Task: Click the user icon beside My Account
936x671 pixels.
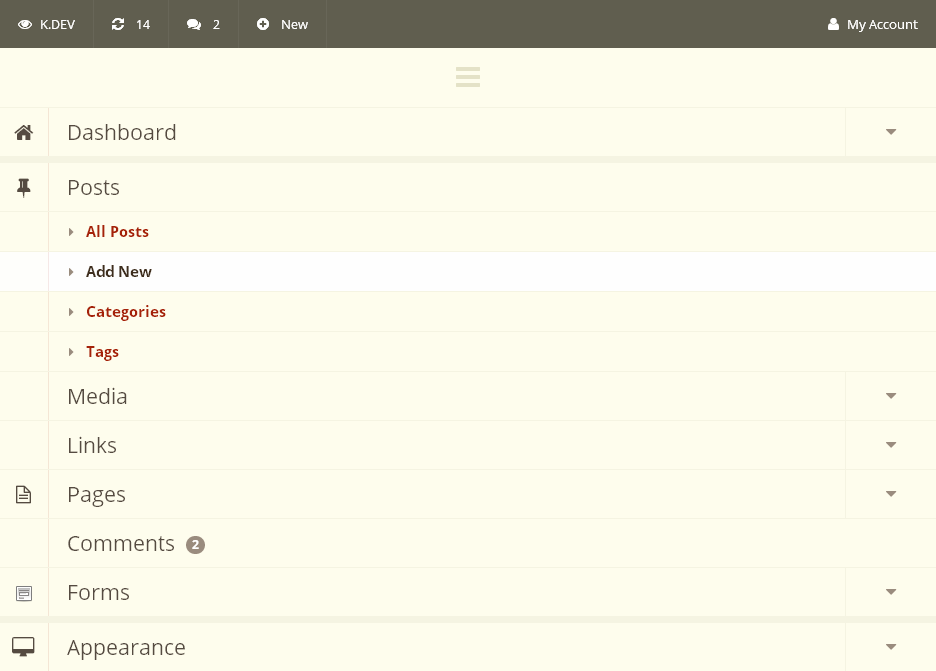Action: tap(833, 24)
